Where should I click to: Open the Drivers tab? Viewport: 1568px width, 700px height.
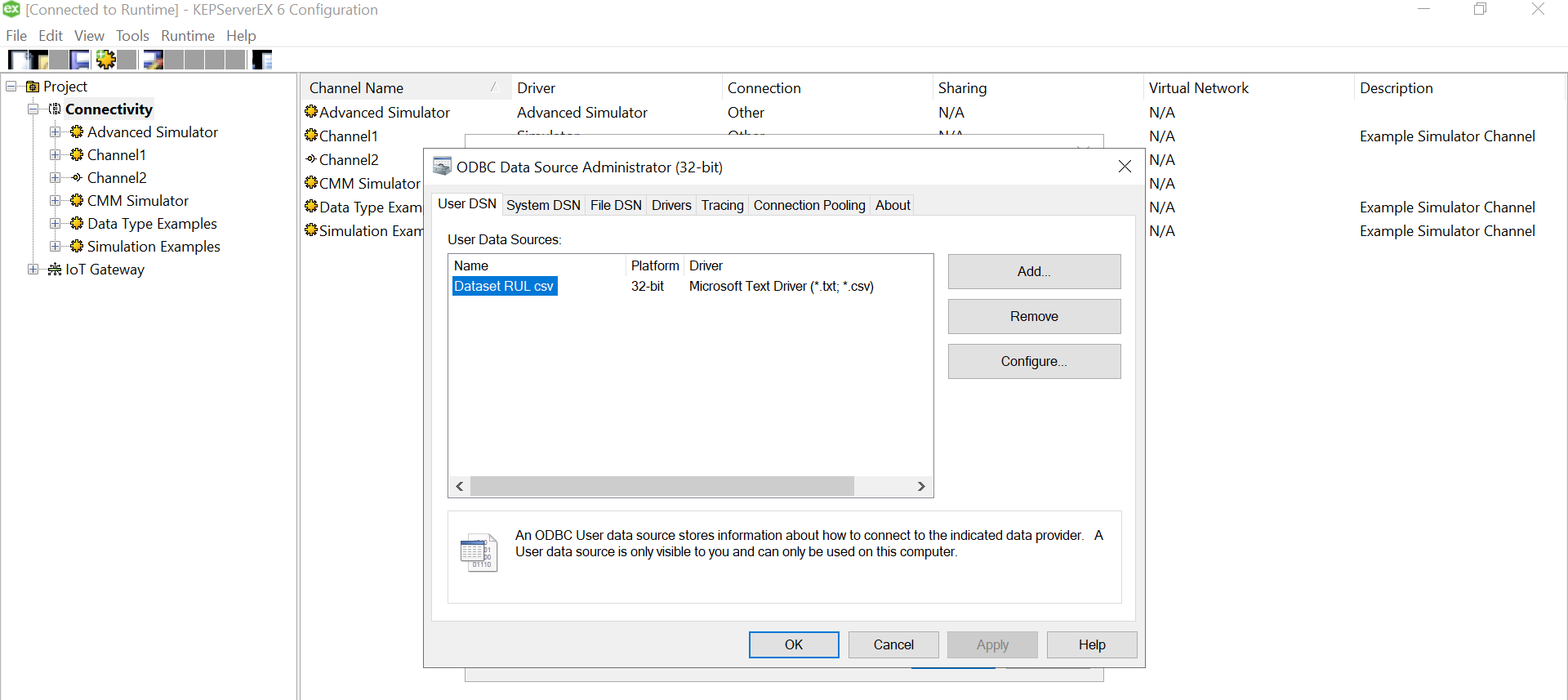670,205
